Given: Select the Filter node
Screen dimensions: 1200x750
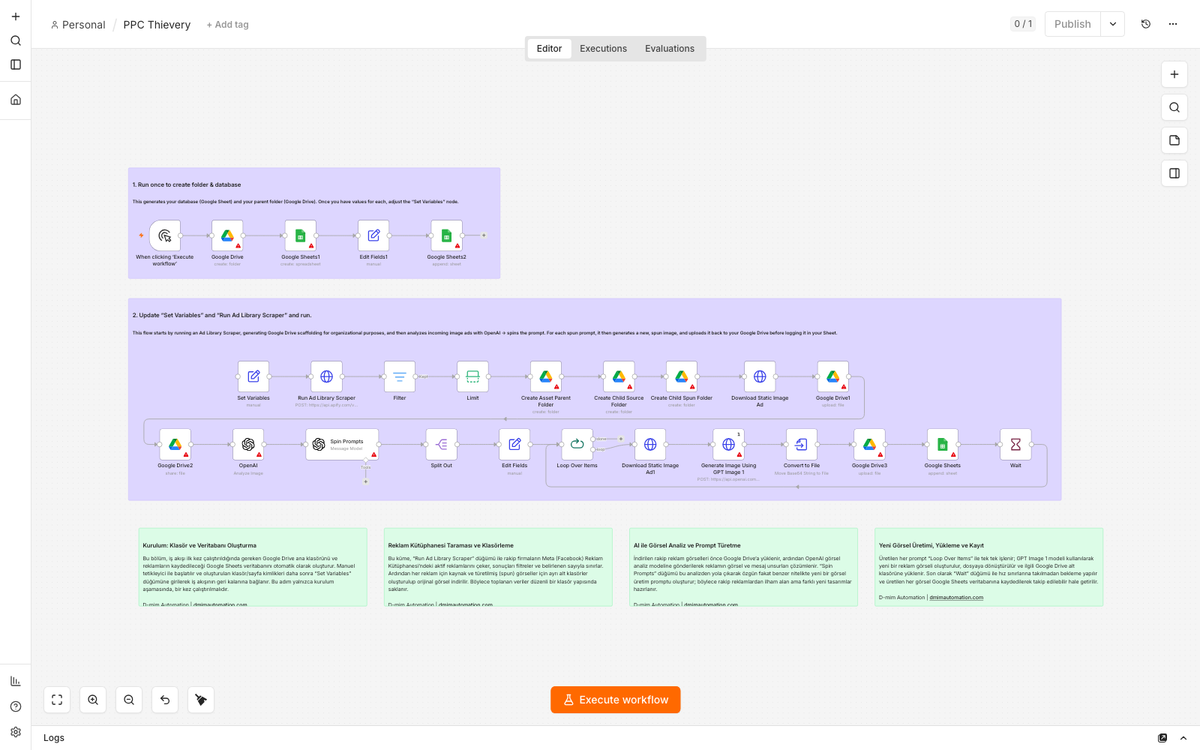Looking at the screenshot, I should pos(399,377).
